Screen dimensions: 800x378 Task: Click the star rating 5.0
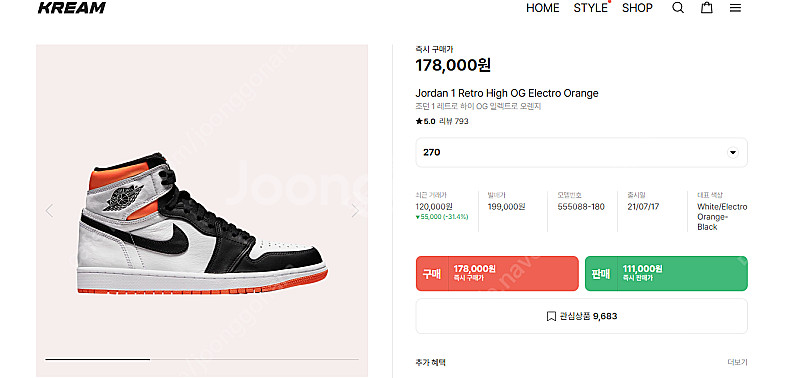tap(426, 121)
